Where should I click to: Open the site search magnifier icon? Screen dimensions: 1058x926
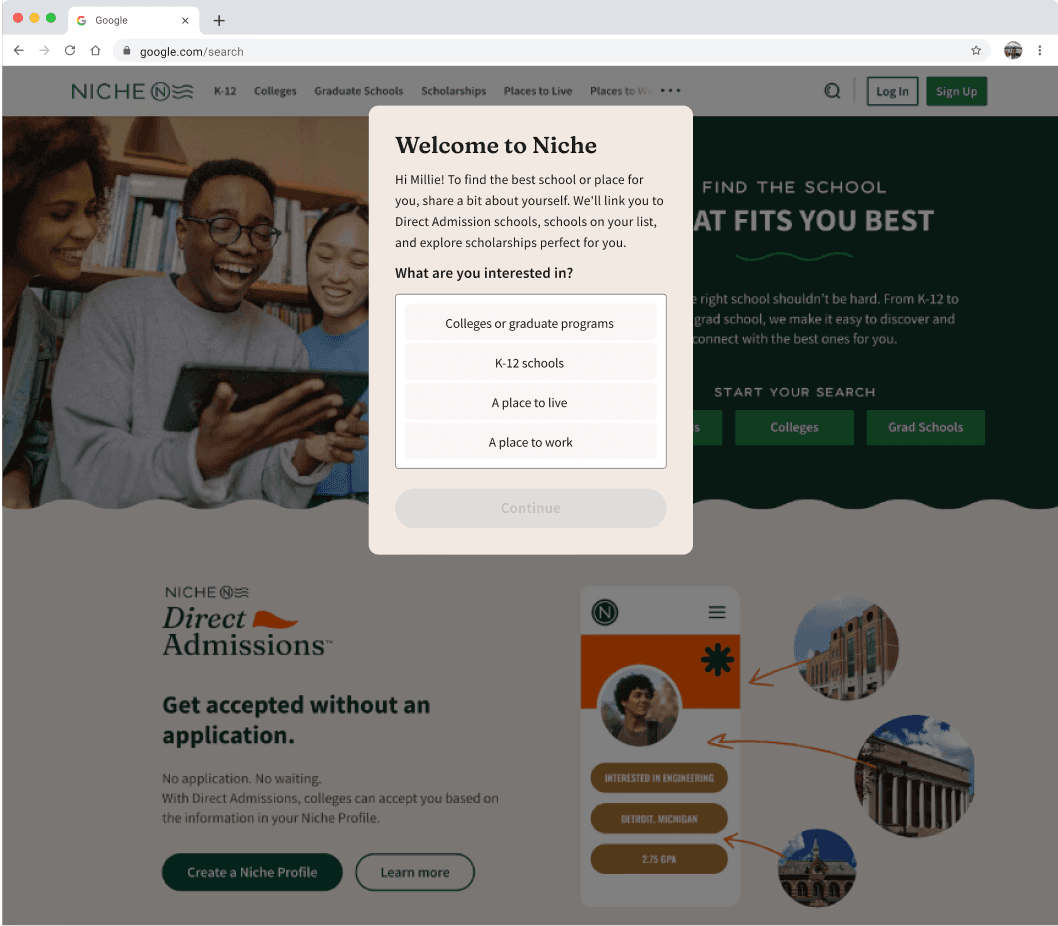(x=832, y=91)
